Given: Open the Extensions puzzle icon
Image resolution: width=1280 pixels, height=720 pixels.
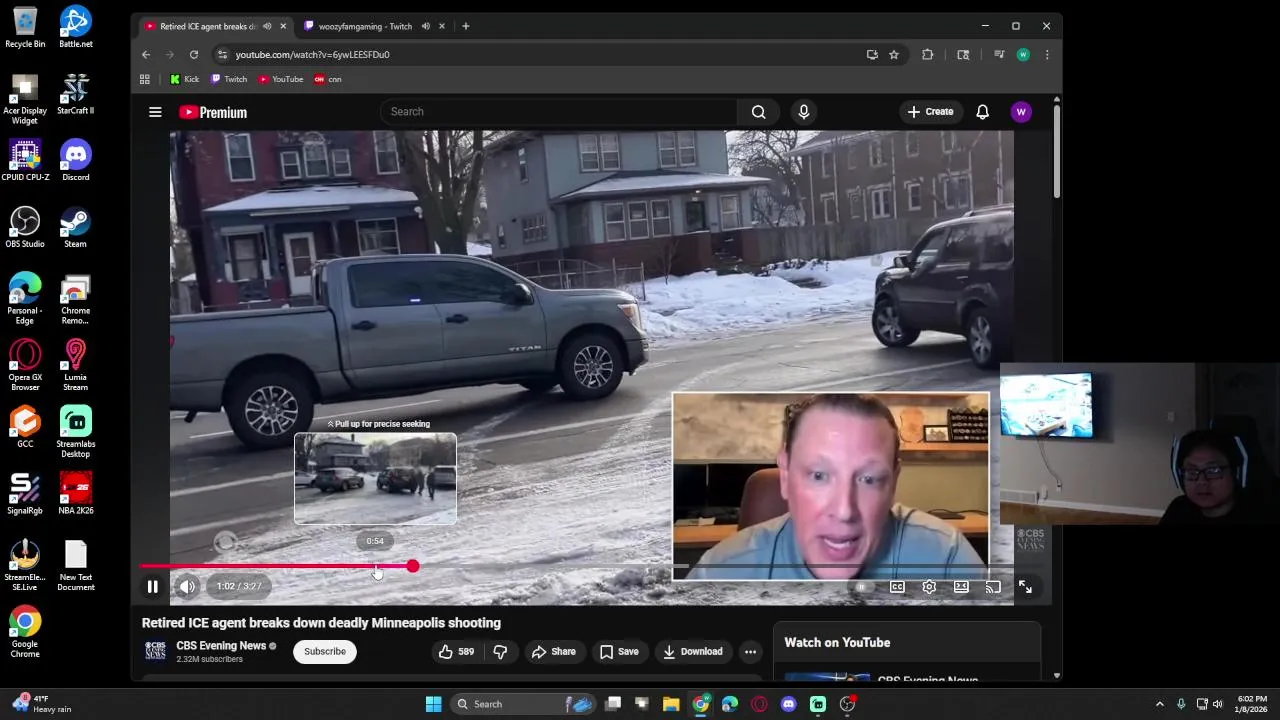Looking at the screenshot, I should tap(928, 55).
